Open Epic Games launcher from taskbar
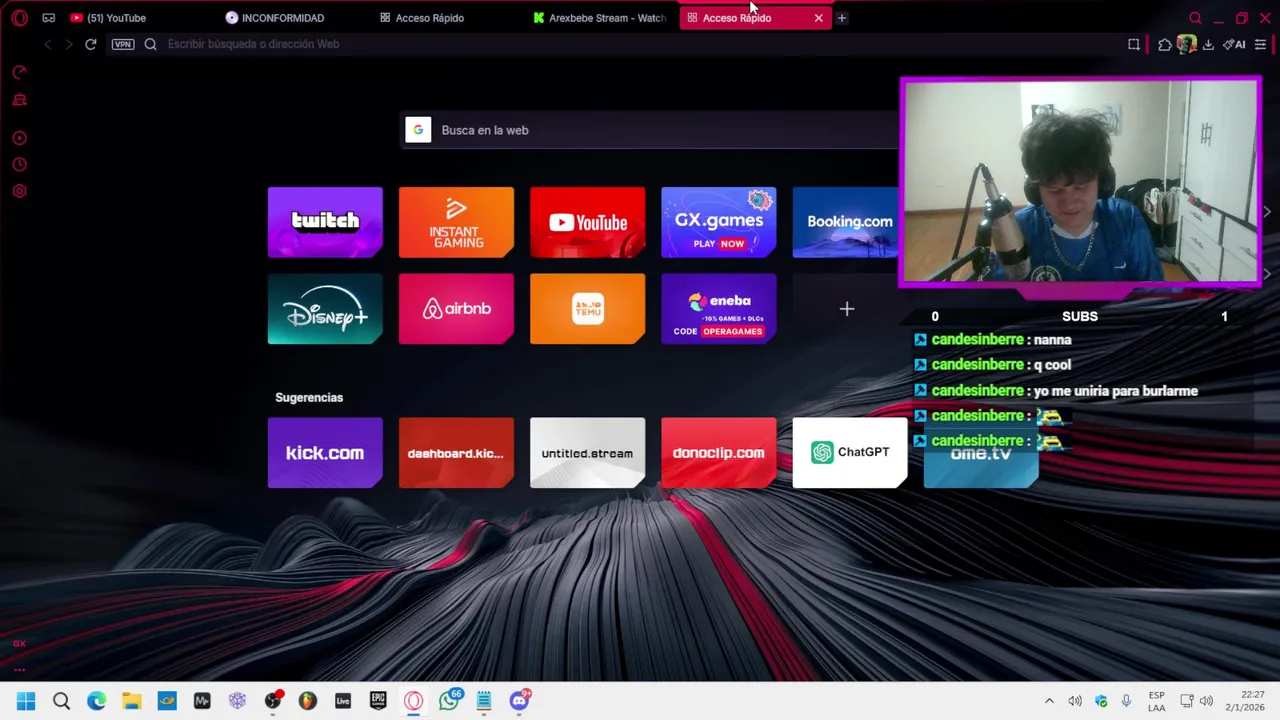This screenshot has height=720, width=1280. tap(378, 701)
